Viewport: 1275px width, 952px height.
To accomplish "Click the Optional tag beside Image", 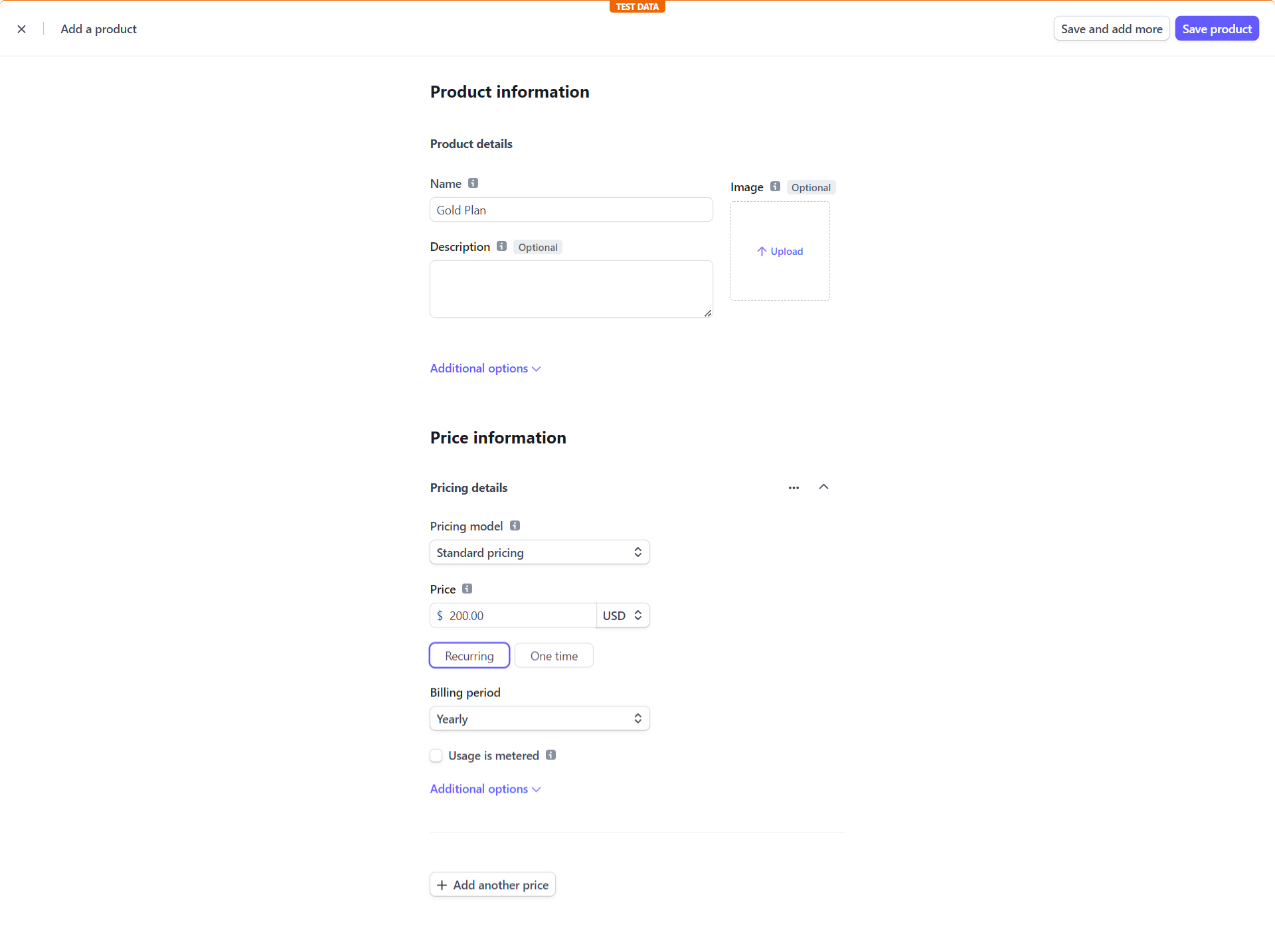I will (811, 187).
